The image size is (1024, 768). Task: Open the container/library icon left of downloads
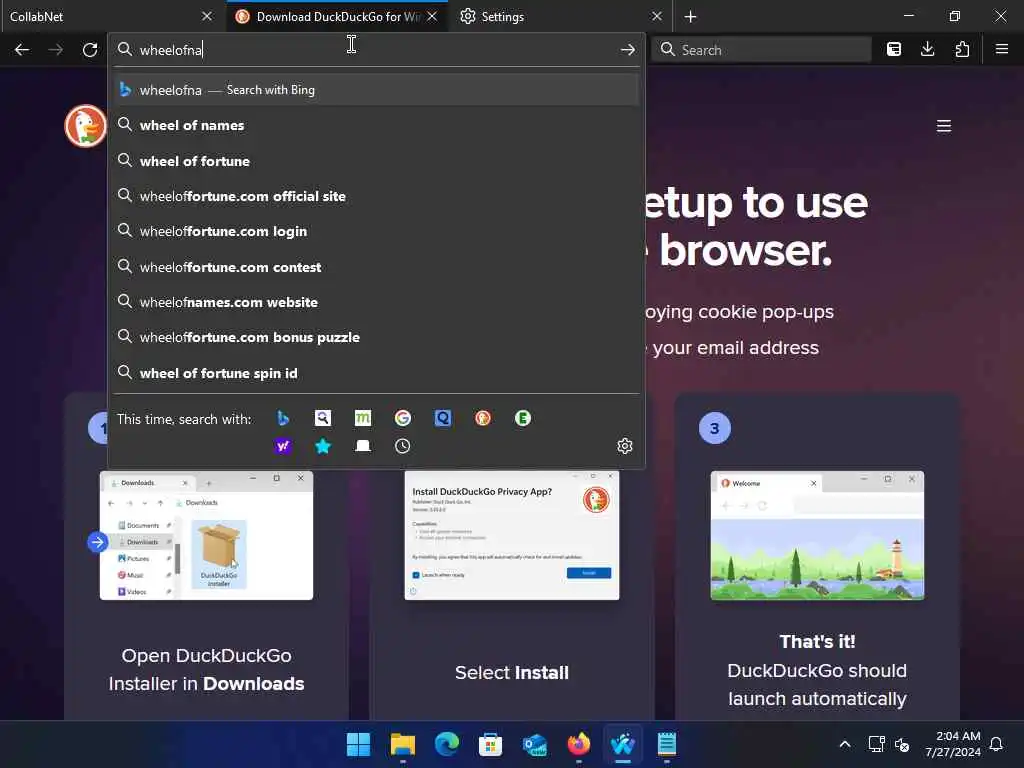[x=894, y=50]
